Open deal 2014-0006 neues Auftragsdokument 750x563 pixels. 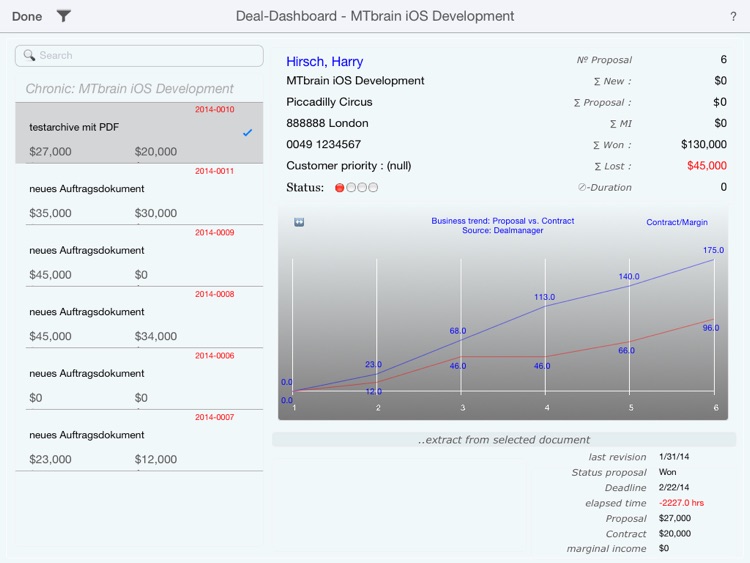click(139, 379)
